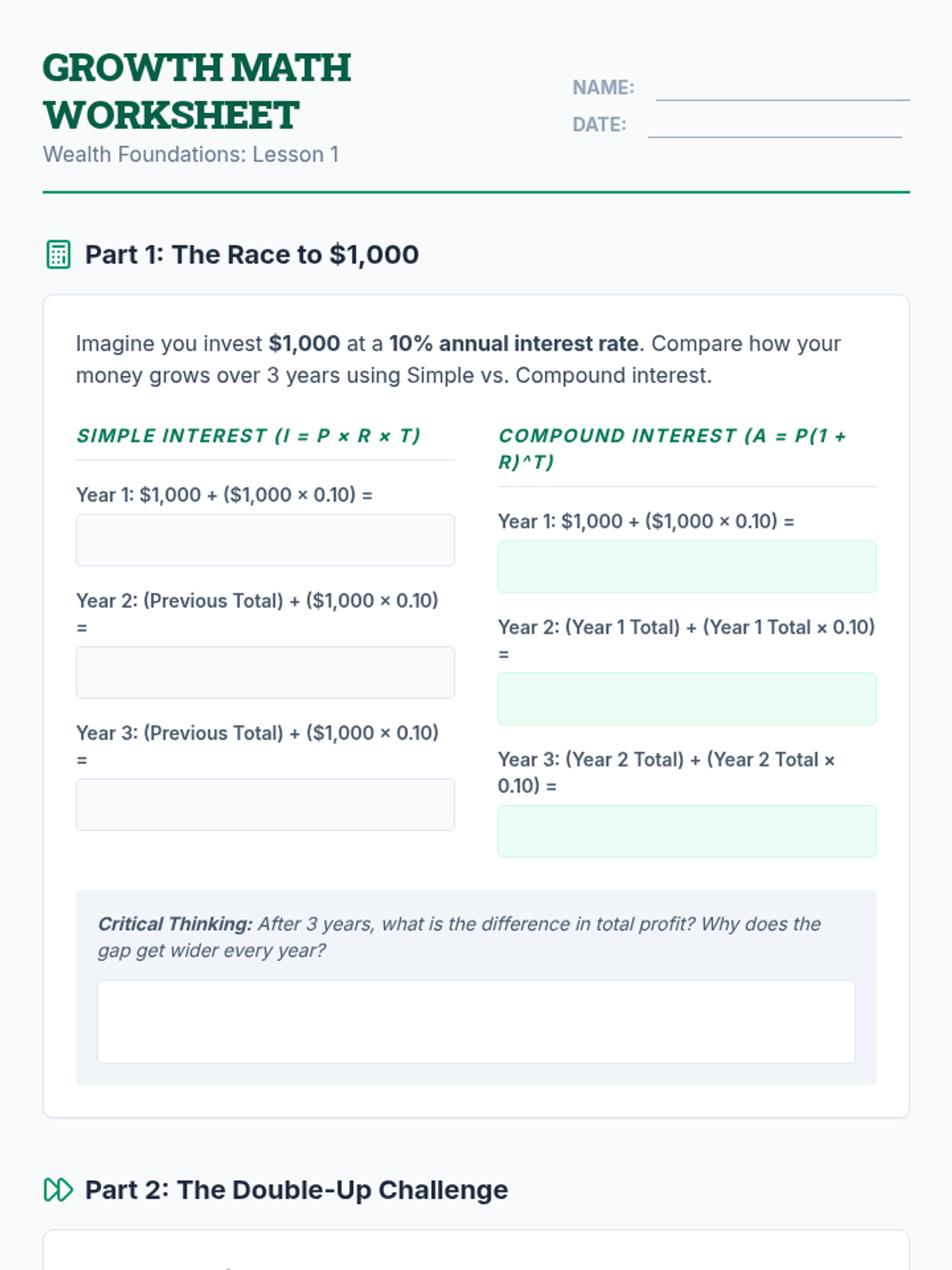This screenshot has width=952, height=1270.
Task: Fill in Simple Interest Year 1 answer box
Action: 265,540
